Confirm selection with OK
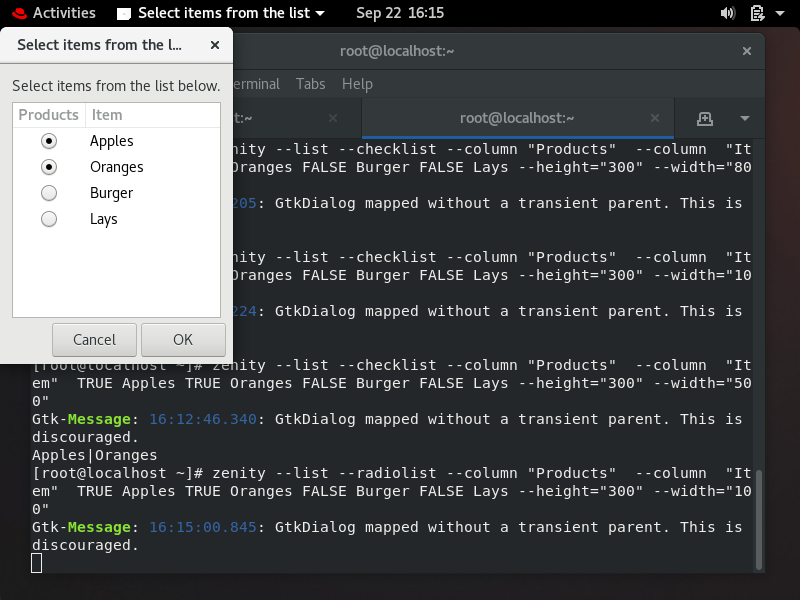Image resolution: width=800 pixels, height=600 pixels. tap(183, 339)
